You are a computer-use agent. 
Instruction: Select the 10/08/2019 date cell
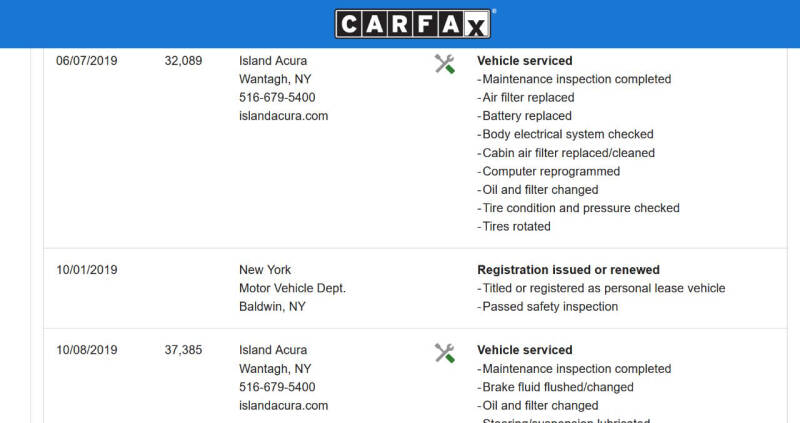tap(87, 350)
